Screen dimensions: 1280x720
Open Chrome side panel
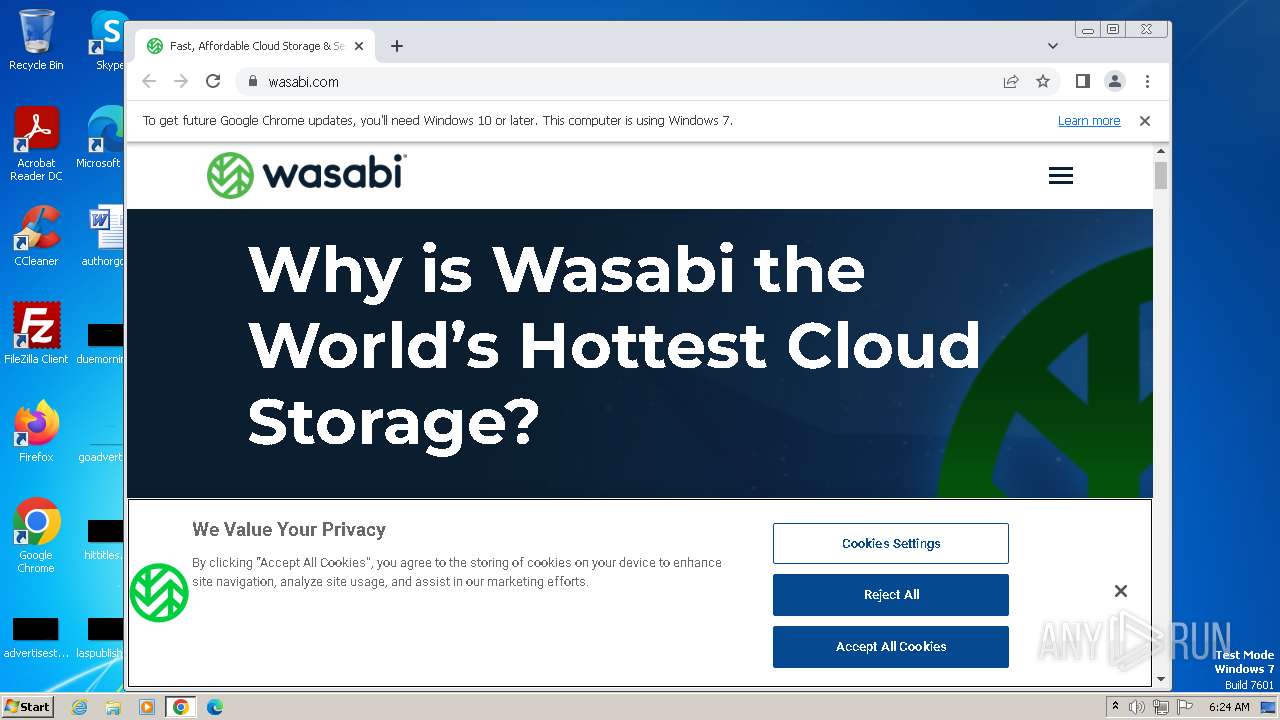(1082, 82)
